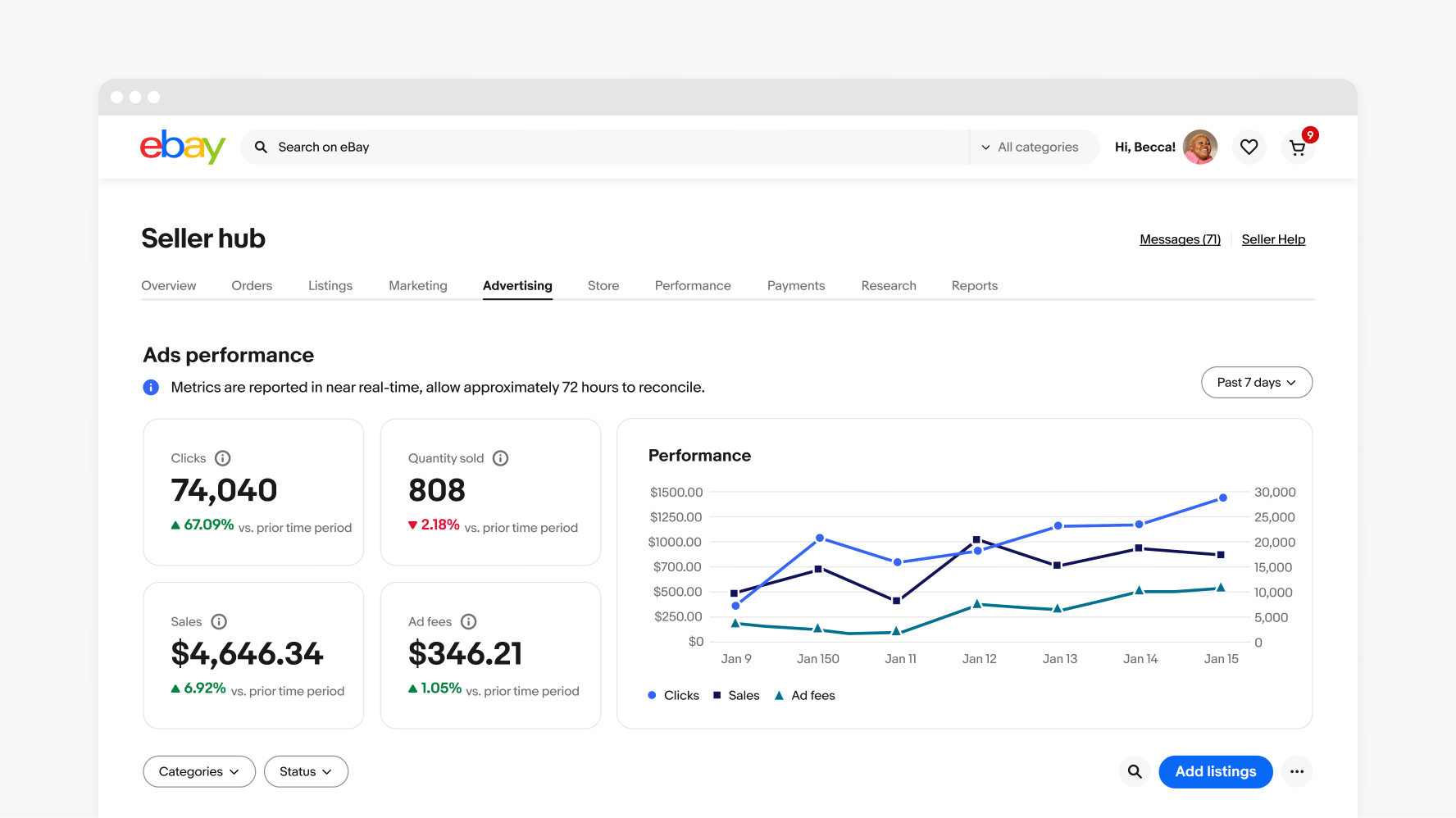Expand the Status filter dropdown
Image resolution: width=1456 pixels, height=818 pixels.
click(306, 771)
